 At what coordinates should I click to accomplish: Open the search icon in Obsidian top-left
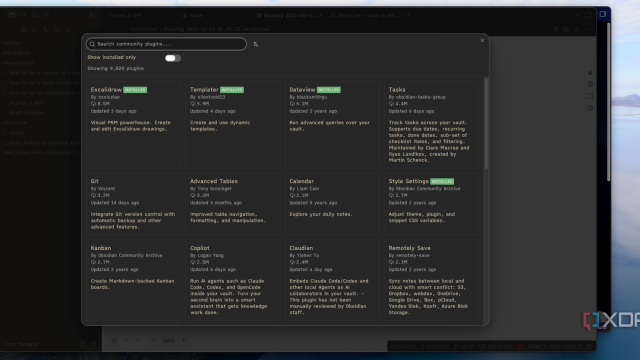point(23,15)
